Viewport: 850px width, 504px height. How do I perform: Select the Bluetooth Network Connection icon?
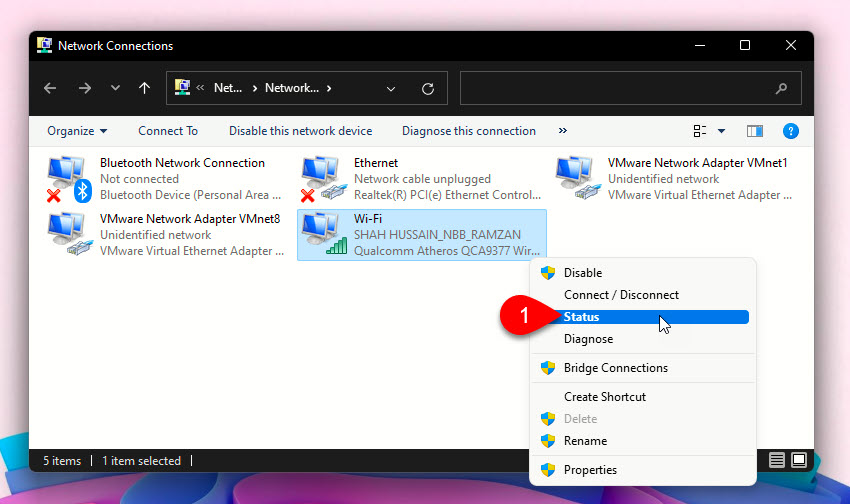[x=69, y=179]
